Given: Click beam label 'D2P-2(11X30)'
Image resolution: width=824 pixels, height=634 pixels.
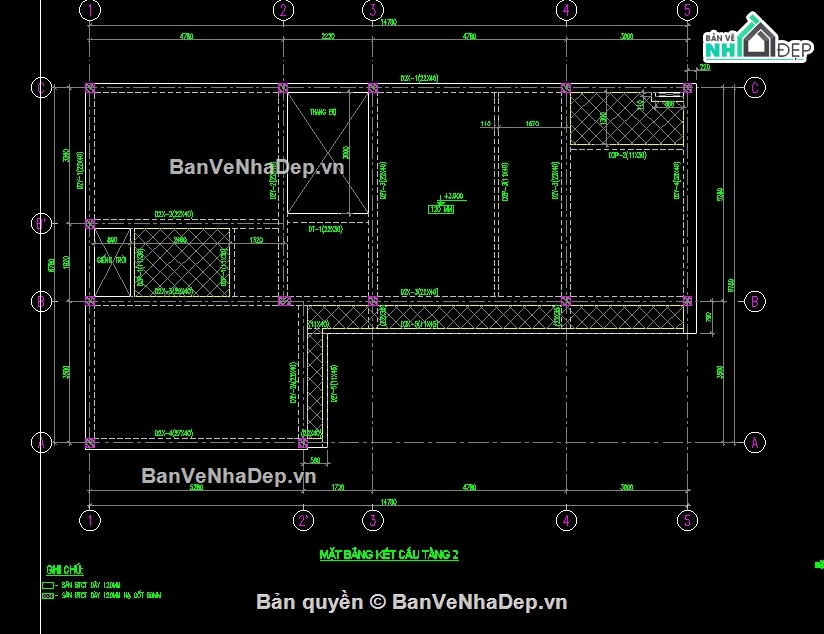Looking at the screenshot, I should click(627, 156).
